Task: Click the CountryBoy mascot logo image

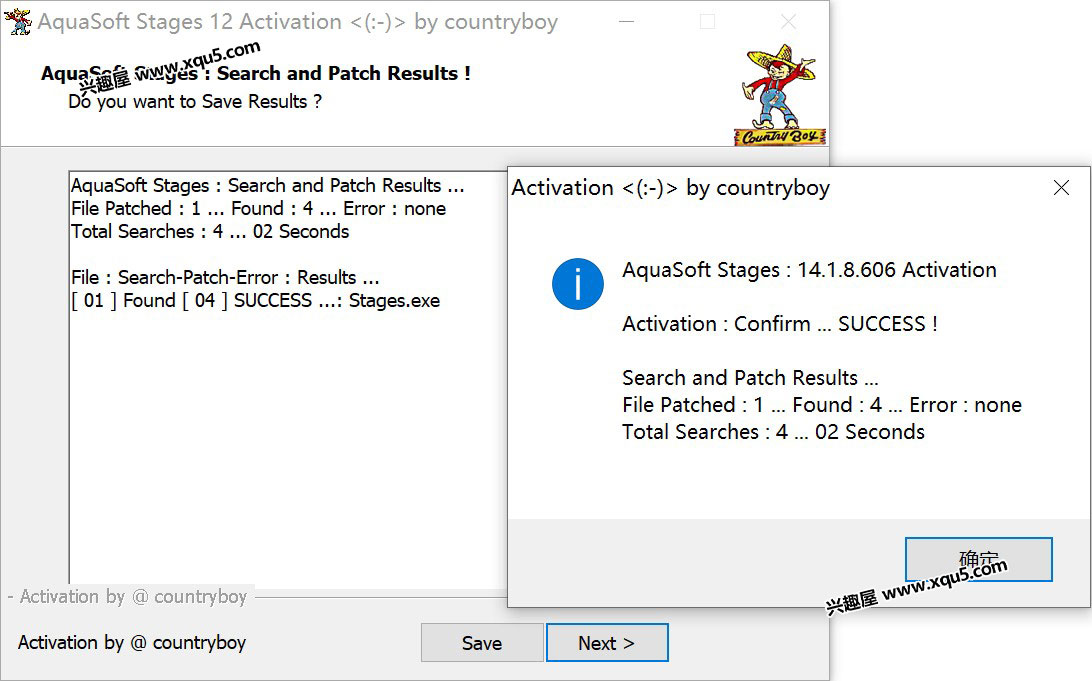Action: (x=779, y=95)
